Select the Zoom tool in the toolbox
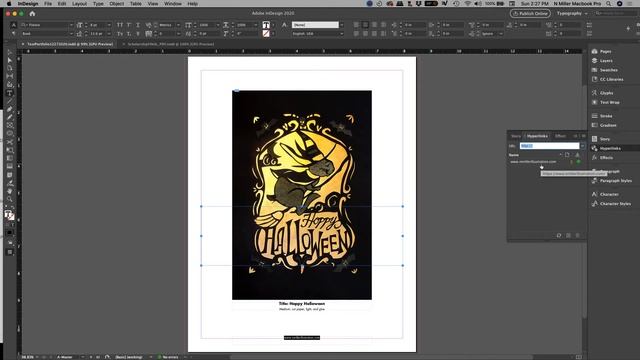 tap(9, 199)
